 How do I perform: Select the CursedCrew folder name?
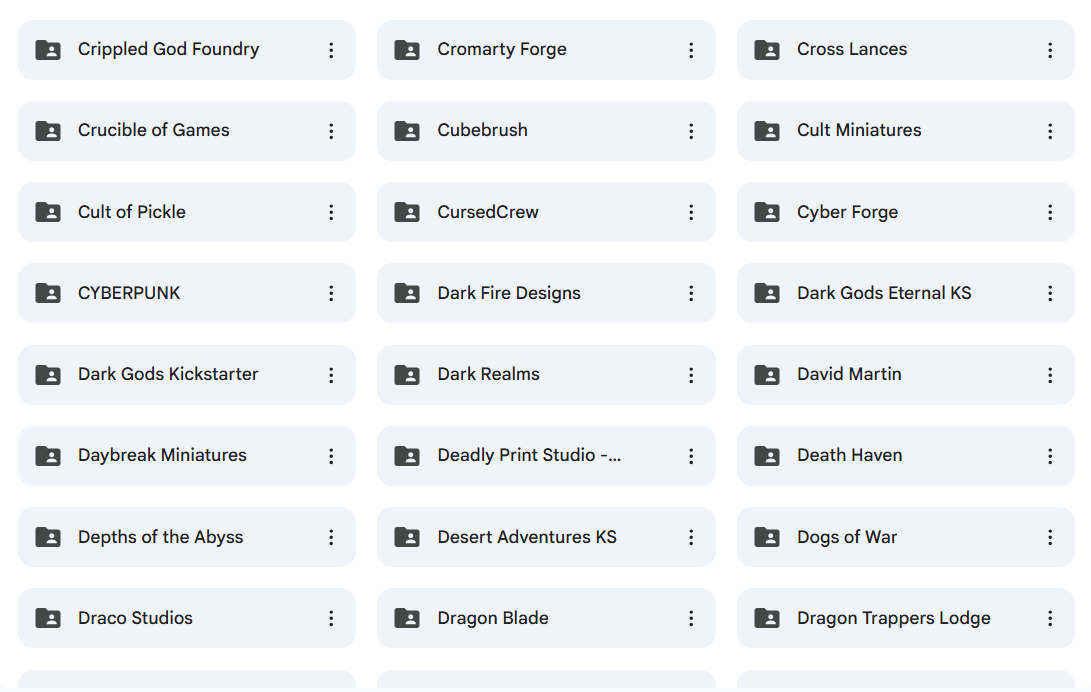pos(488,212)
